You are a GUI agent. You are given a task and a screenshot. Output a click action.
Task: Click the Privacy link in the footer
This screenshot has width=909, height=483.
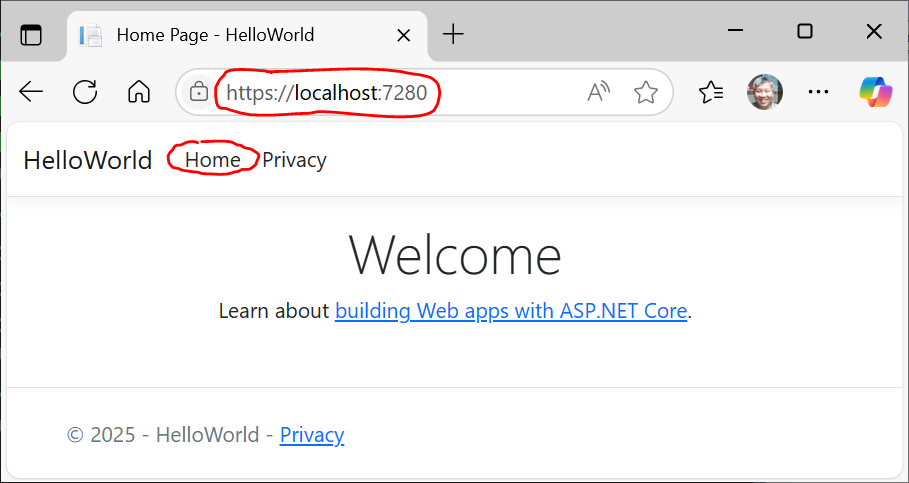tap(312, 435)
